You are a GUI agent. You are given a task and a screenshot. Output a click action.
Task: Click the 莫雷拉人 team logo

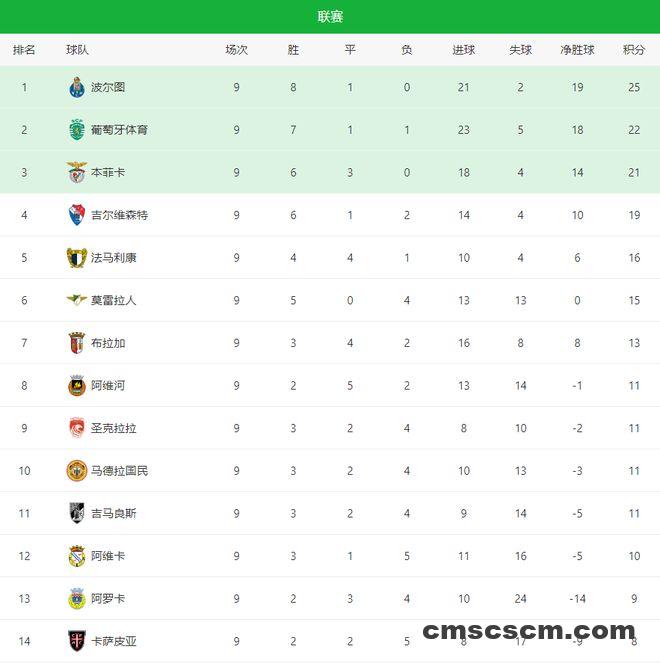point(77,300)
